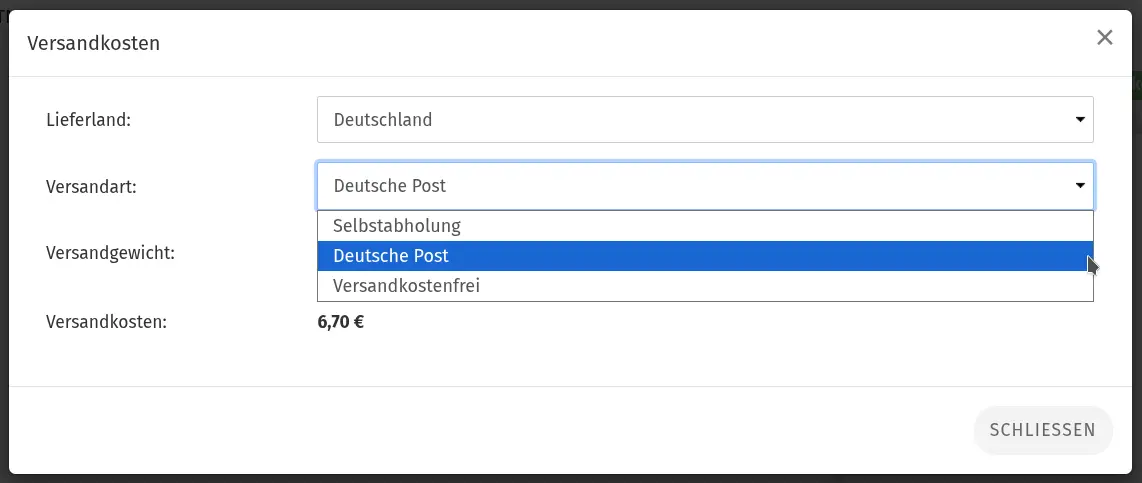The image size is (1142, 483).
Task: Choose the highlighted Deutsche Post option
Action: [x=705, y=256]
